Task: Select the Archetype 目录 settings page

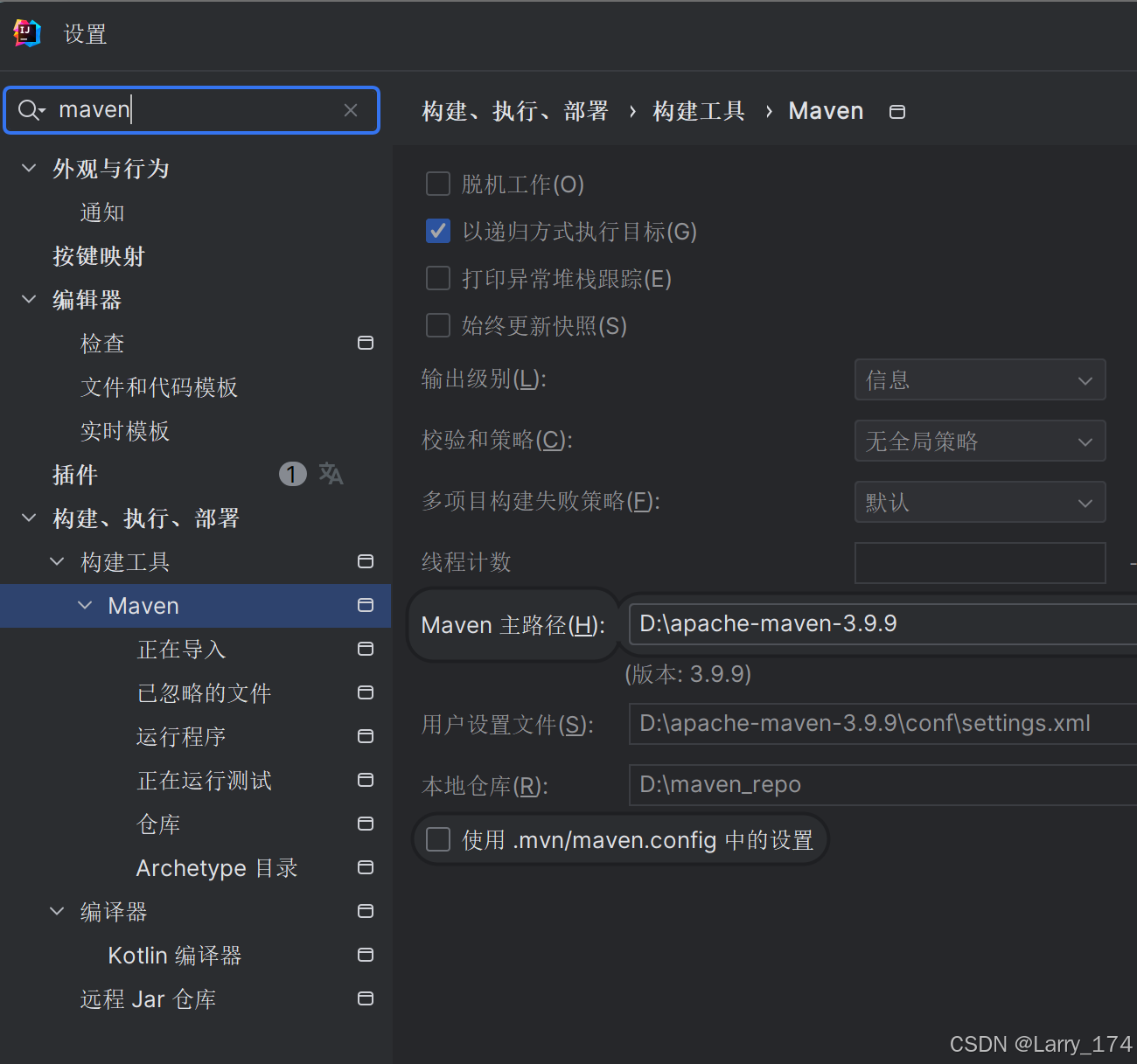Action: [x=216, y=867]
